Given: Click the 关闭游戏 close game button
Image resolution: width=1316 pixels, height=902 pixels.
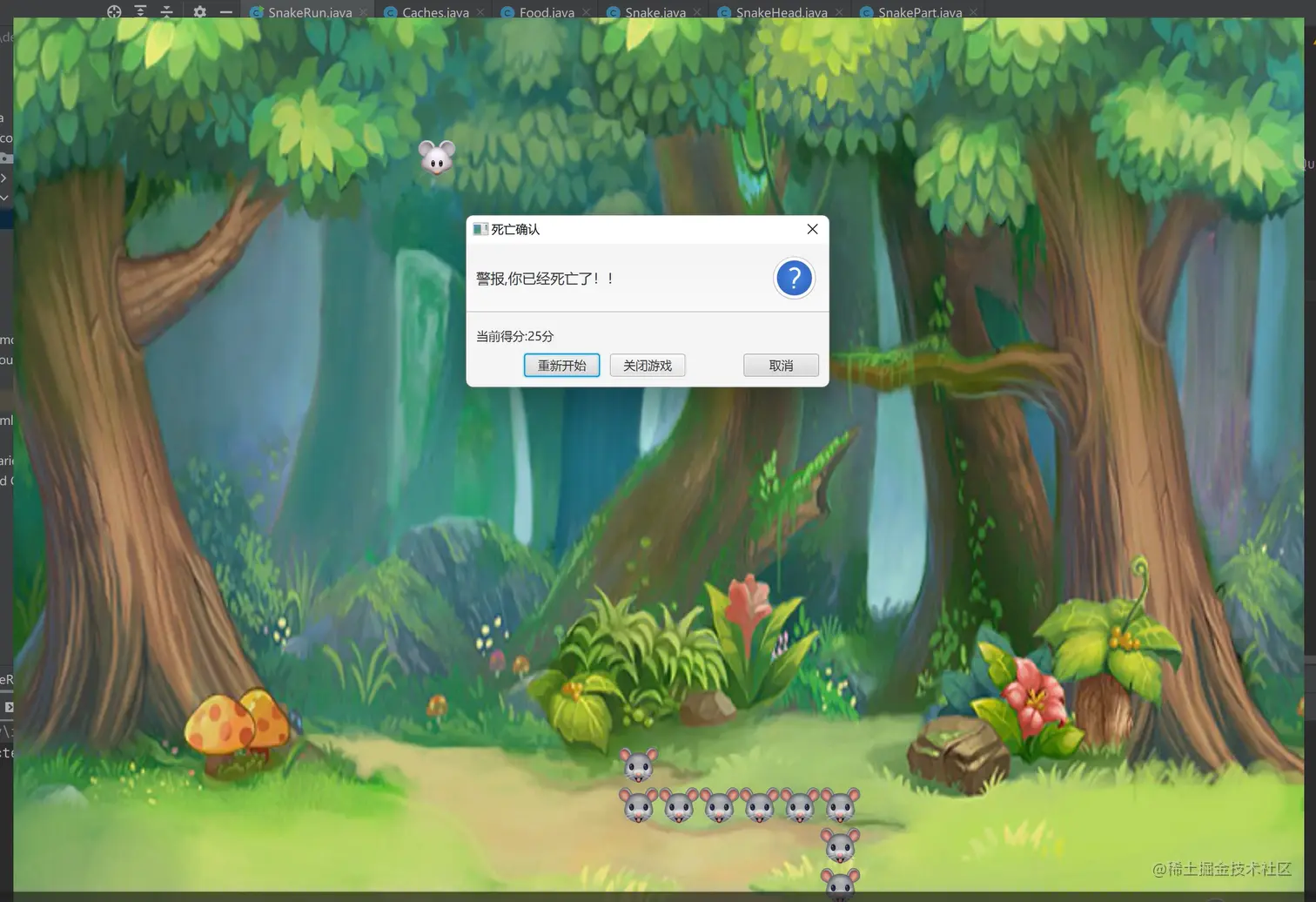Looking at the screenshot, I should (648, 366).
